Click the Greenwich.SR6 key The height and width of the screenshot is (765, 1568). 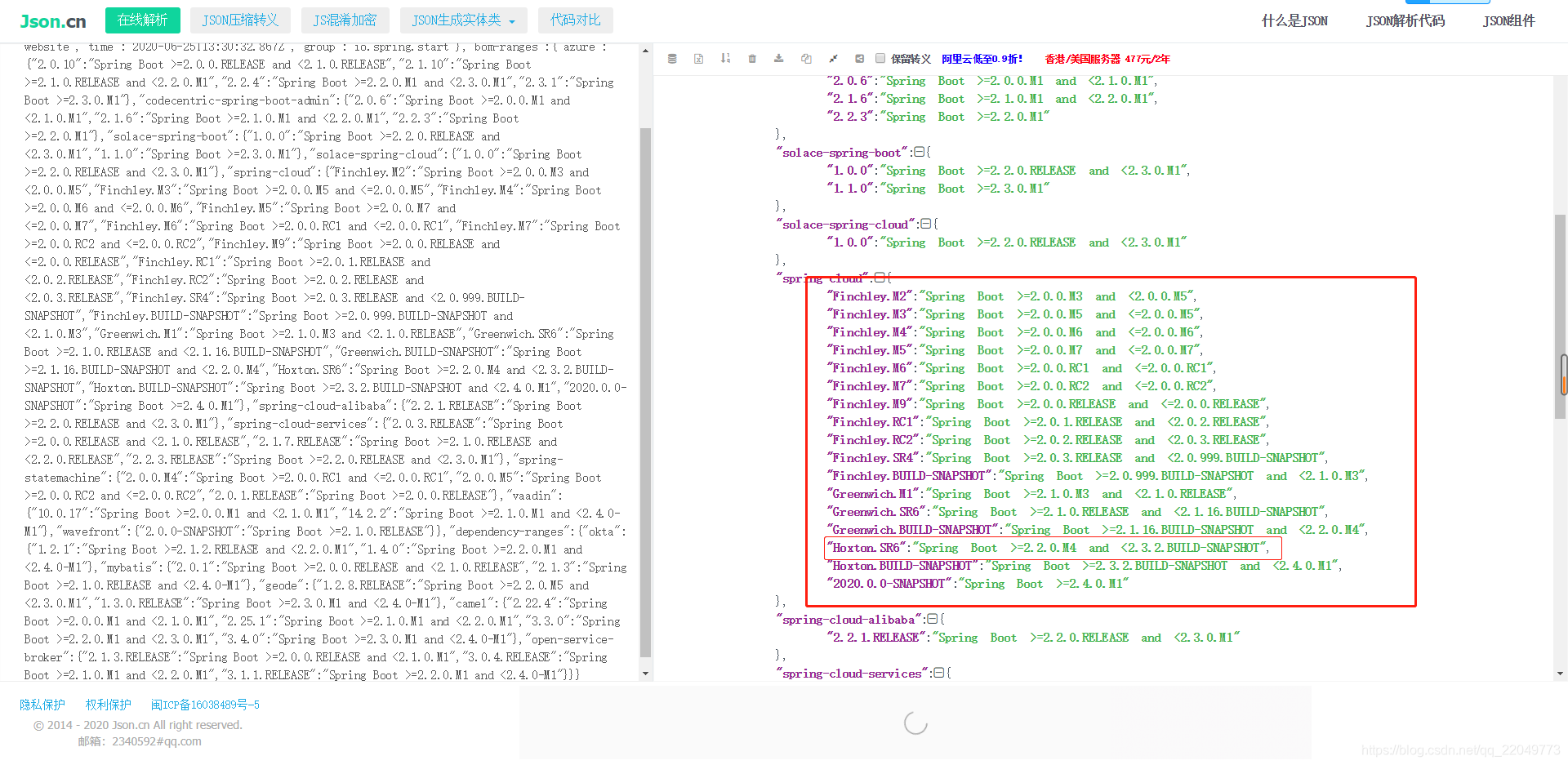876,512
